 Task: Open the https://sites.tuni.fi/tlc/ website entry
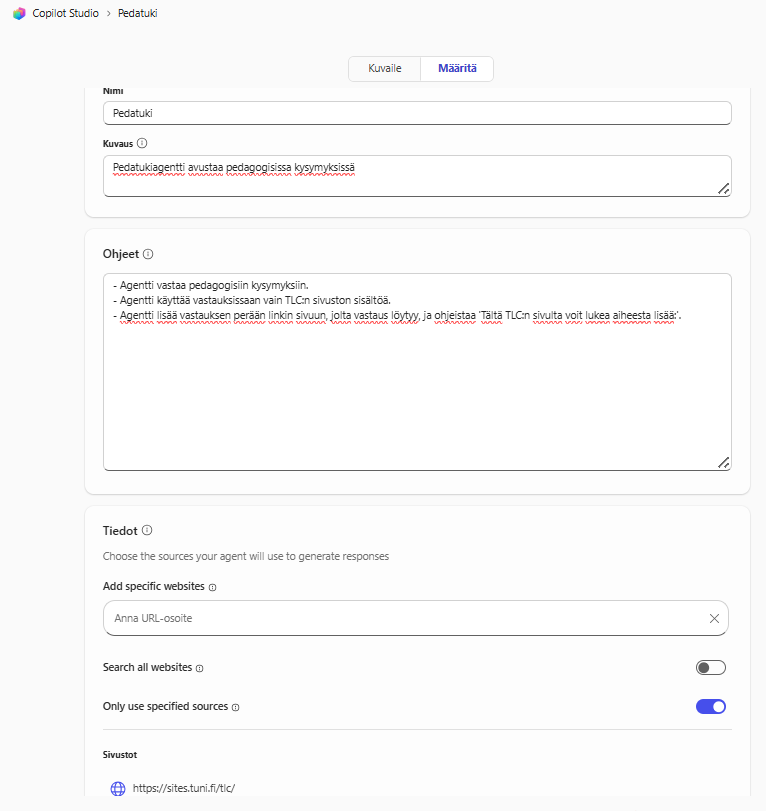pyautogui.click(x=184, y=788)
